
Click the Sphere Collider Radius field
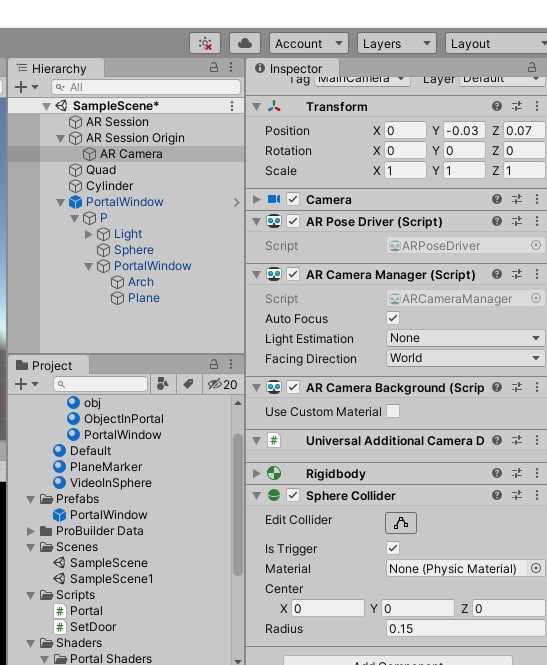pyautogui.click(x=466, y=629)
